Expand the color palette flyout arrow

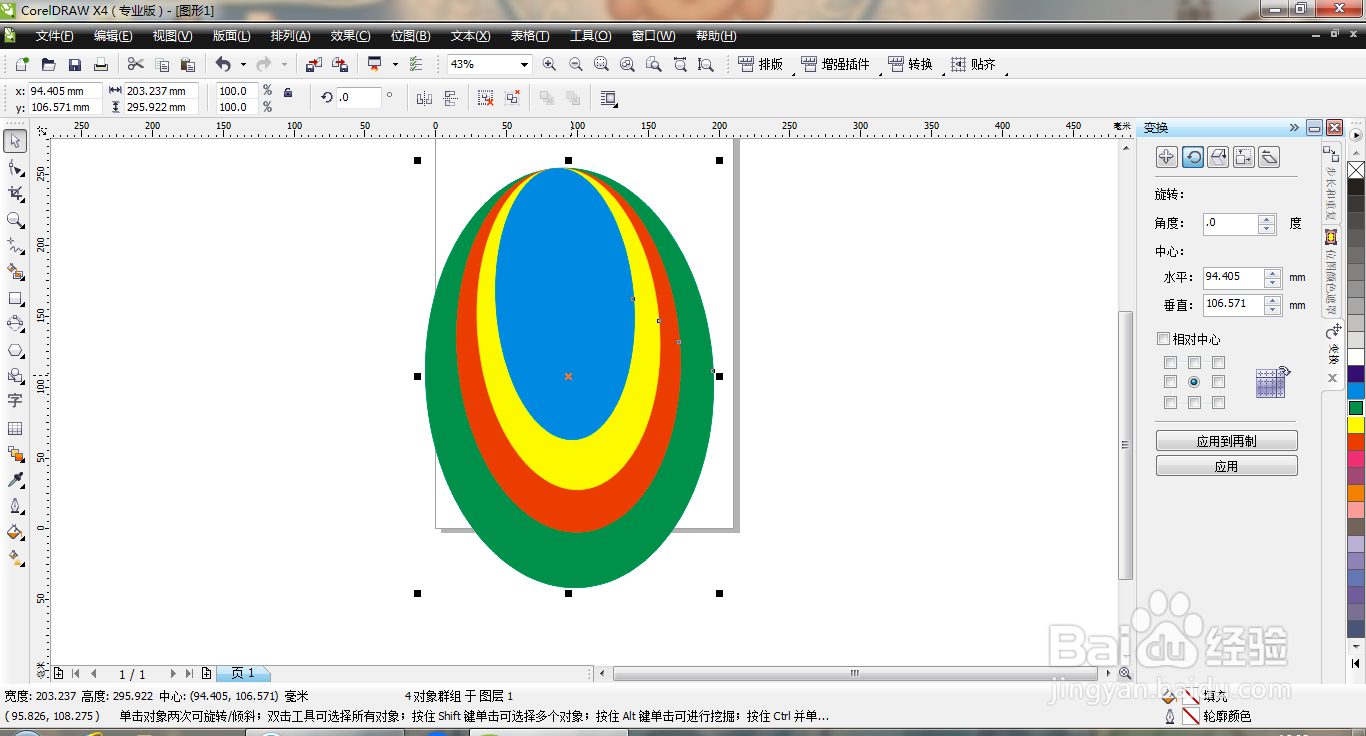pos(1356,134)
